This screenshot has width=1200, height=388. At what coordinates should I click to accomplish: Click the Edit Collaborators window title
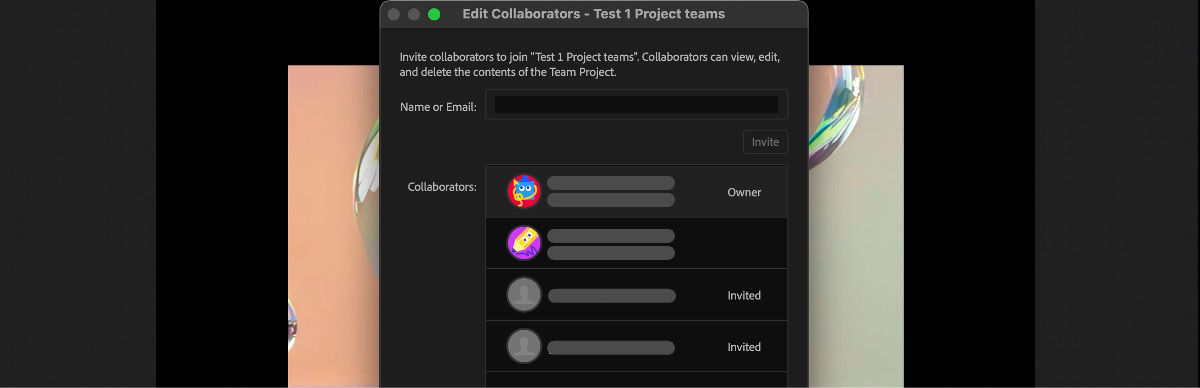tap(594, 14)
